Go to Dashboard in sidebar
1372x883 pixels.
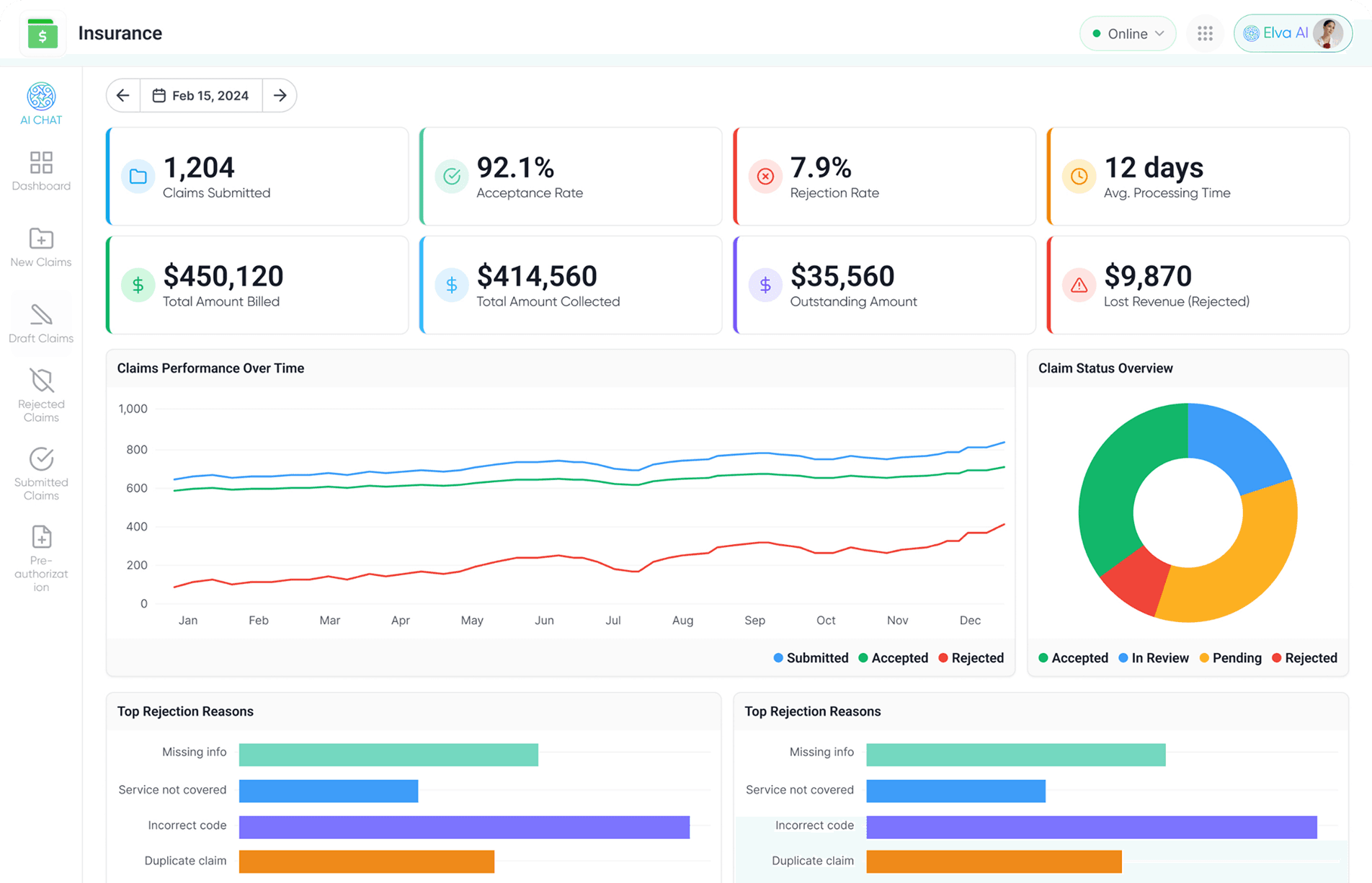point(41,171)
